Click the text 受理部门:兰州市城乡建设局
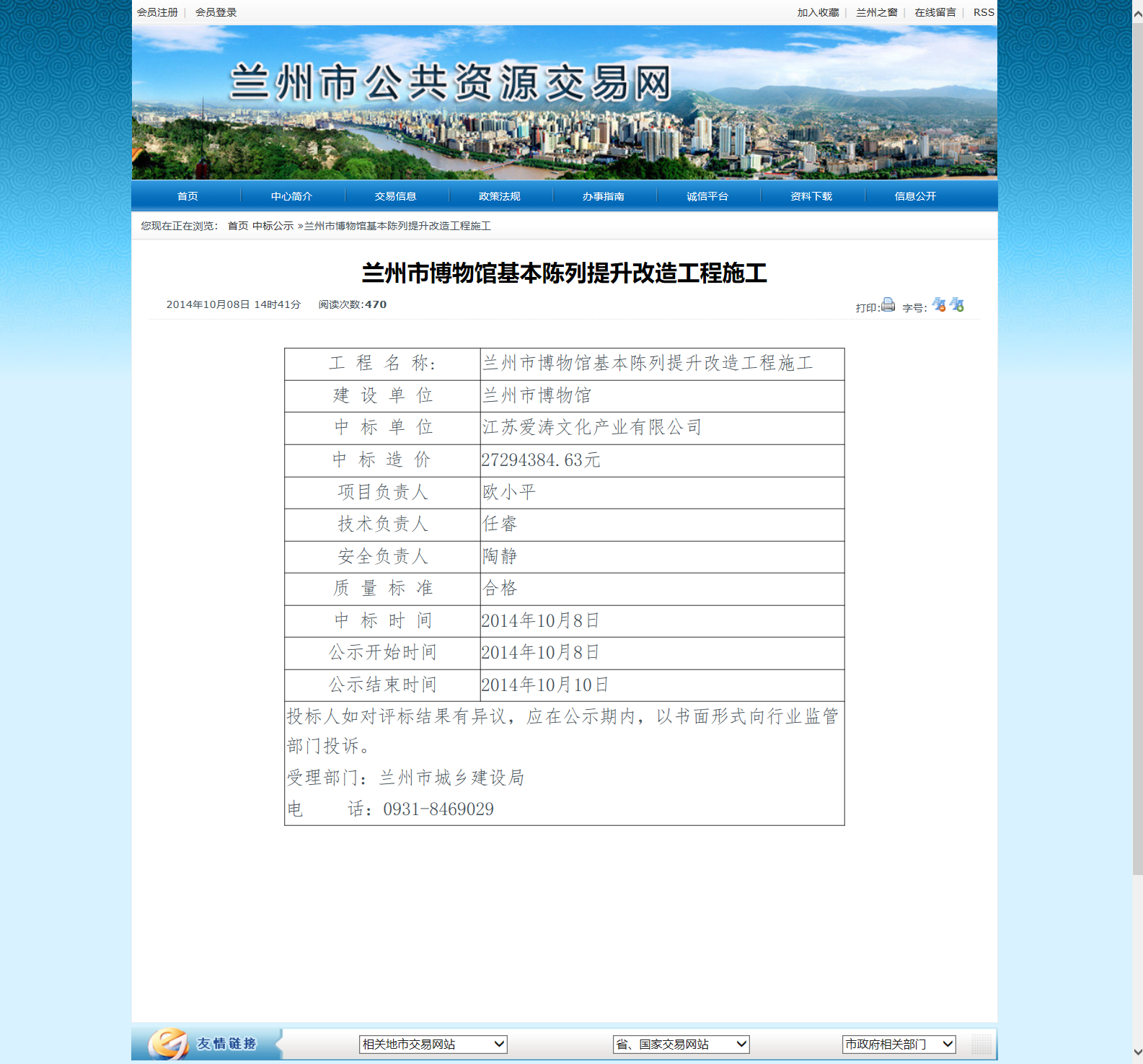This screenshot has height=1064, width=1143. (x=405, y=778)
